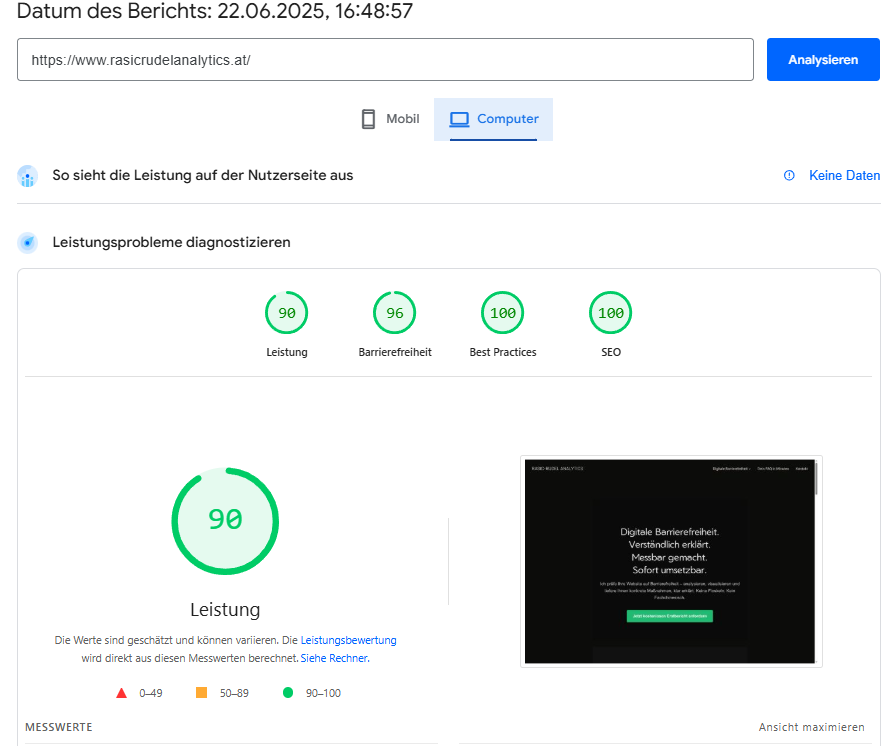This screenshot has height=746, width=889.
Task: Click 'So sieht die Leistung auf der Nutzerseite aus'
Action: [202, 176]
